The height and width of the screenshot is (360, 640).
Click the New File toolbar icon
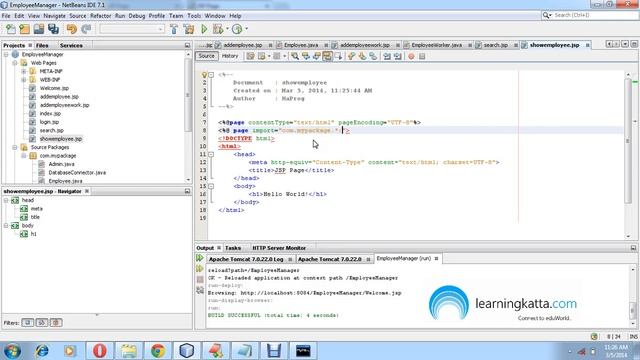pyautogui.click(x=11, y=29)
